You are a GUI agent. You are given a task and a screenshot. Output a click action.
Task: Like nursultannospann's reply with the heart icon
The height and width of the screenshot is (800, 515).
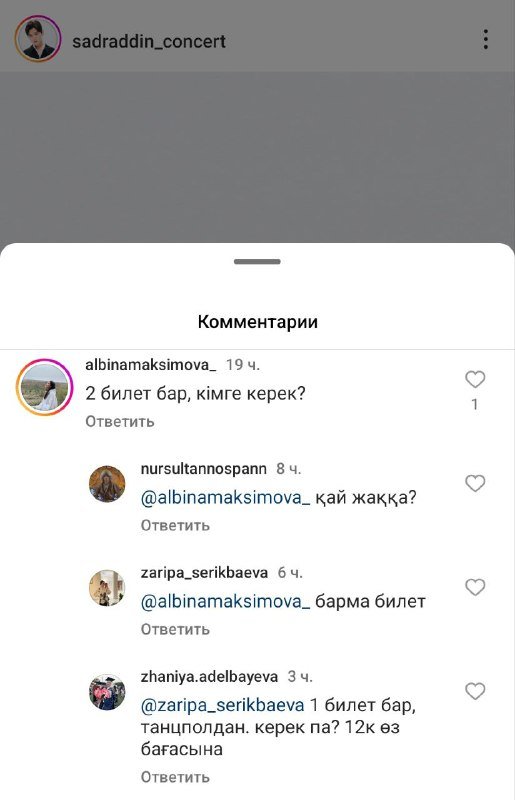point(475,483)
